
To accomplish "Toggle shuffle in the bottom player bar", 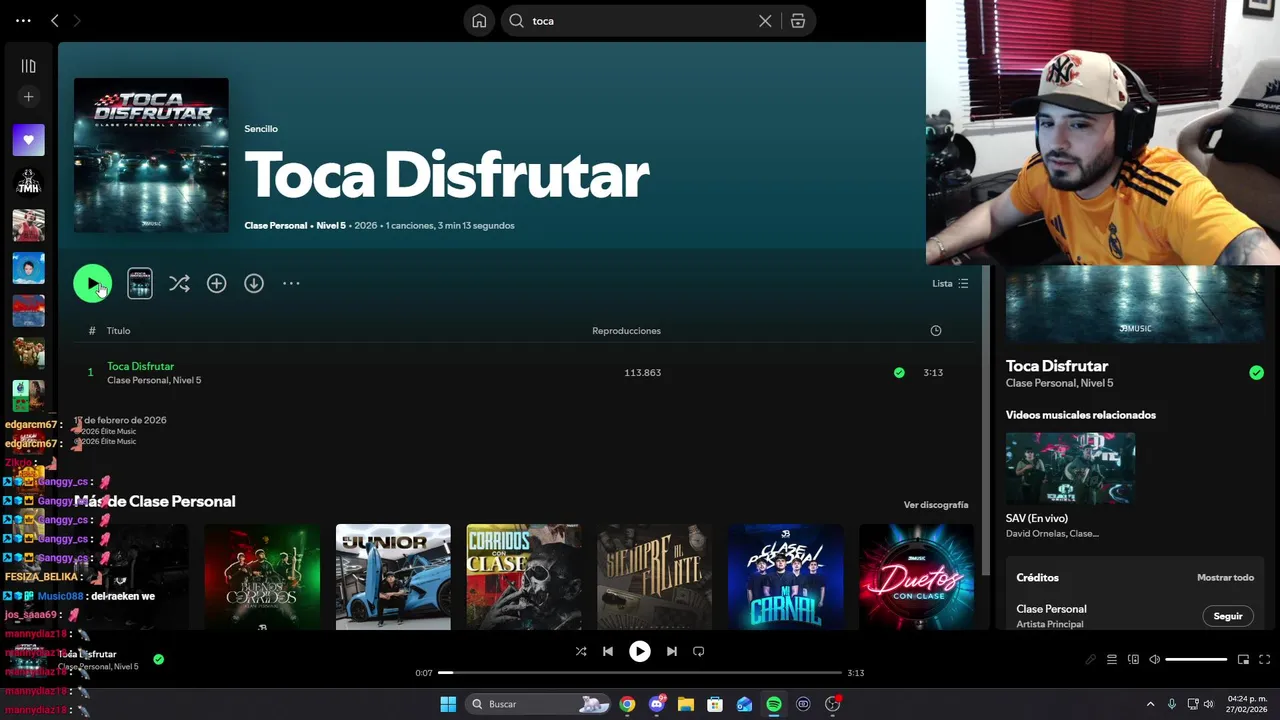I will click(581, 651).
